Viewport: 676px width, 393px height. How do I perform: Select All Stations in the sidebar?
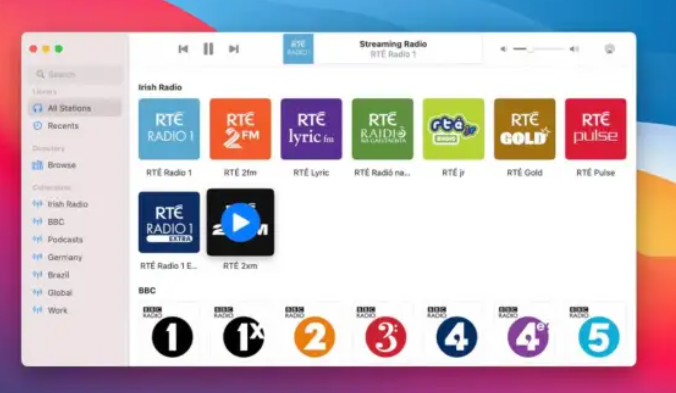point(75,108)
